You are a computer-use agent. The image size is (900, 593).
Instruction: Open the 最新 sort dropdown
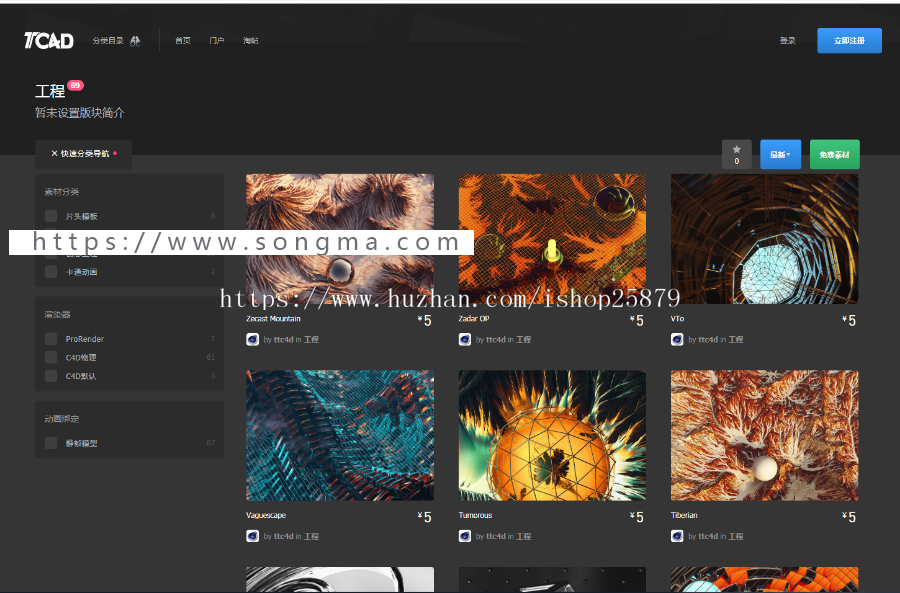pos(780,154)
